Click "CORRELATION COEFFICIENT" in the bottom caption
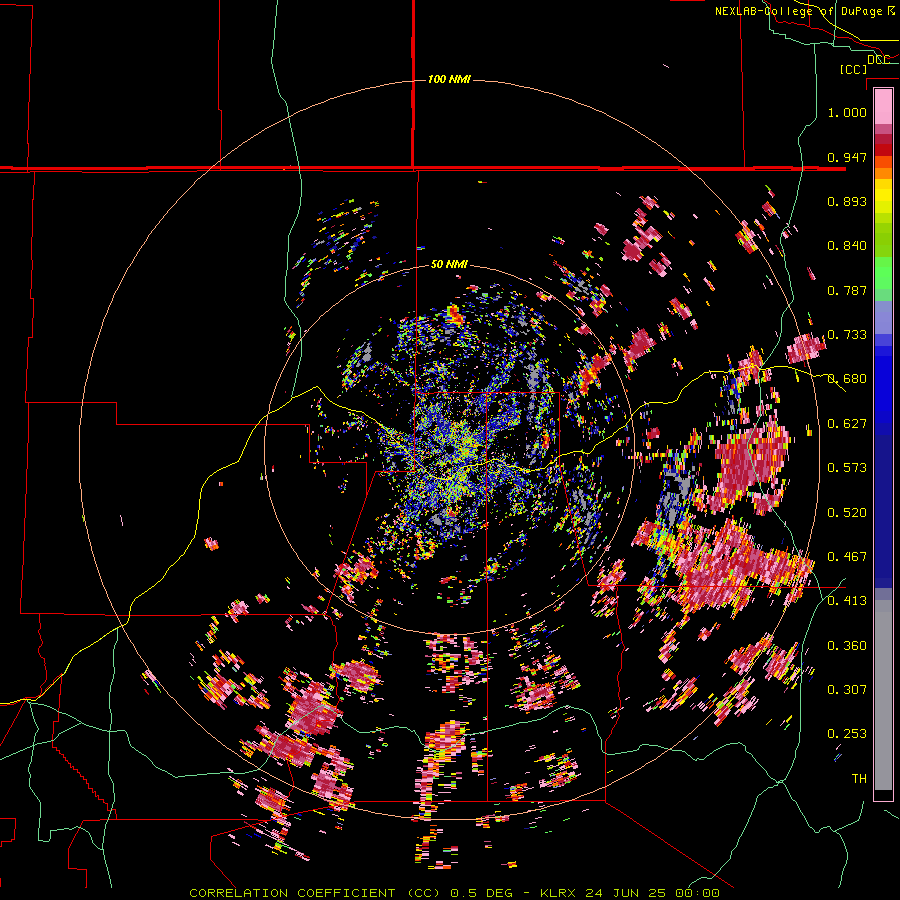 292,893
